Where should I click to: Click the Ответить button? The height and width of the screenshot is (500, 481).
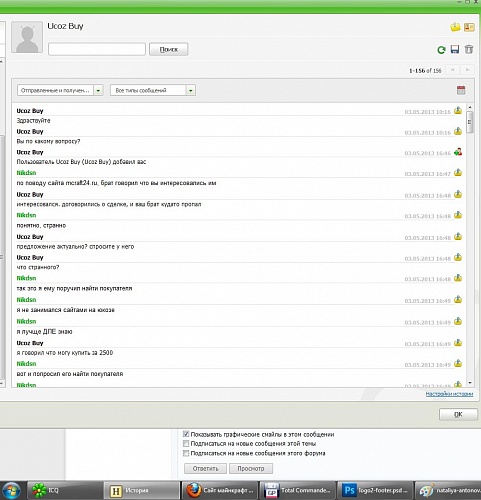(x=205, y=468)
